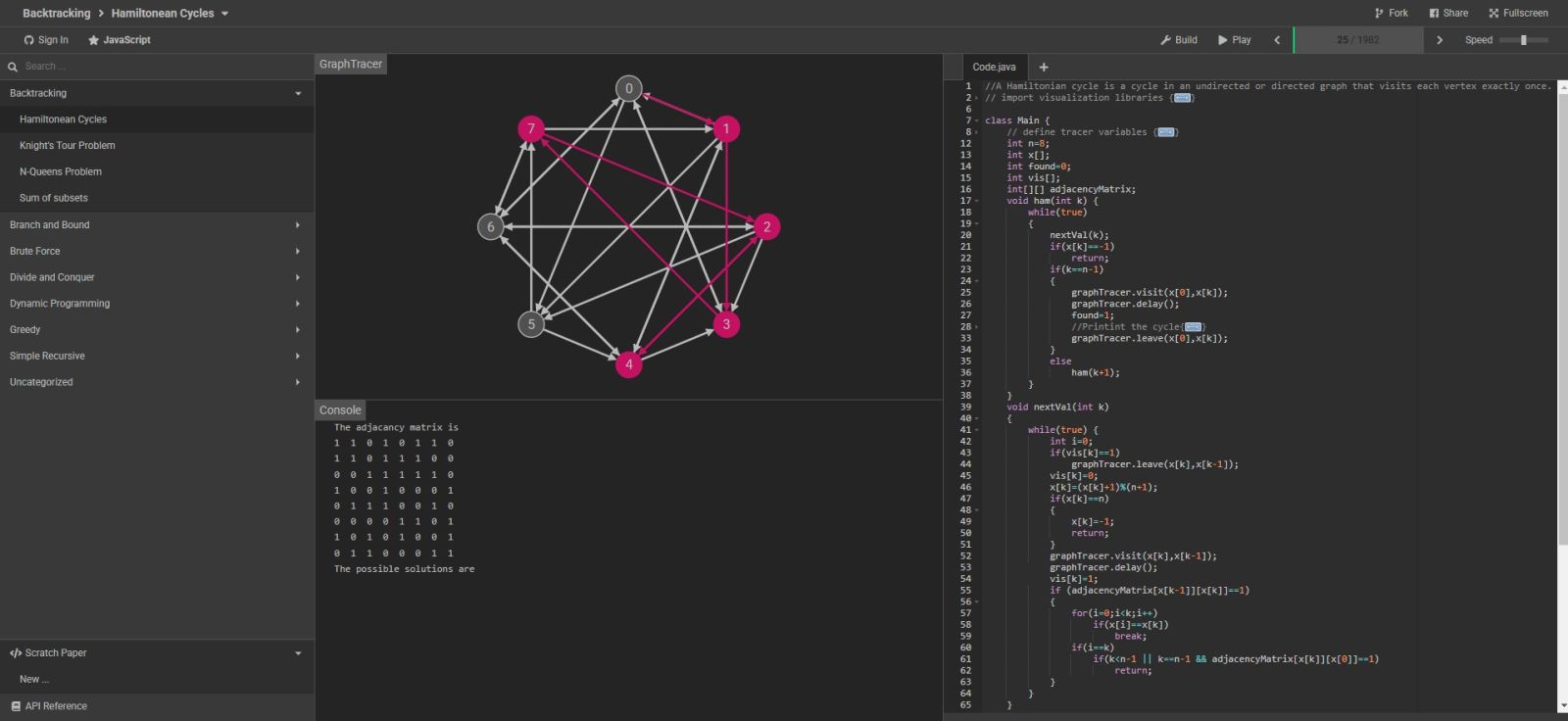Step to next frame with right chevron
The image size is (1568, 721).
(x=1439, y=40)
